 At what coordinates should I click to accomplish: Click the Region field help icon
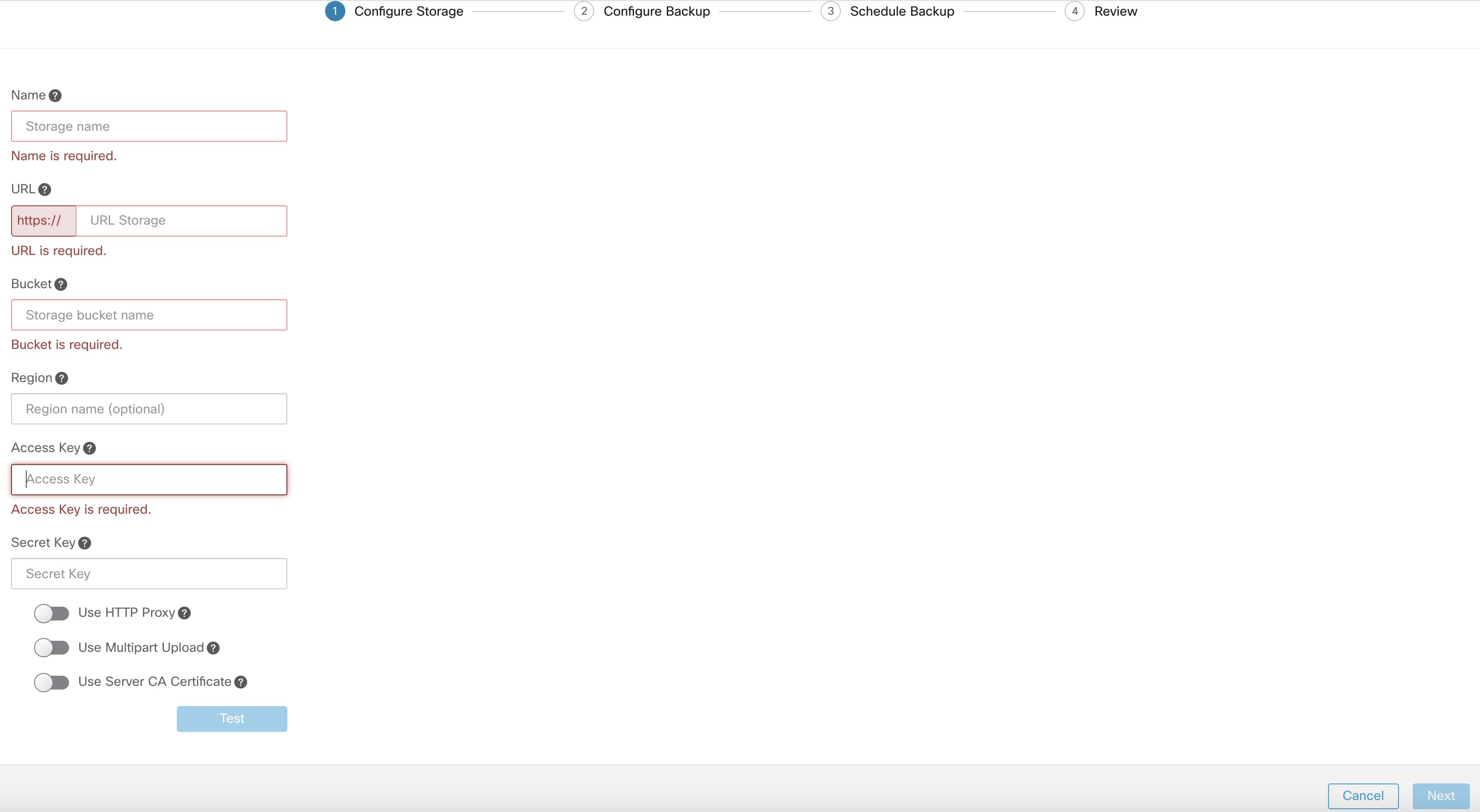61,378
